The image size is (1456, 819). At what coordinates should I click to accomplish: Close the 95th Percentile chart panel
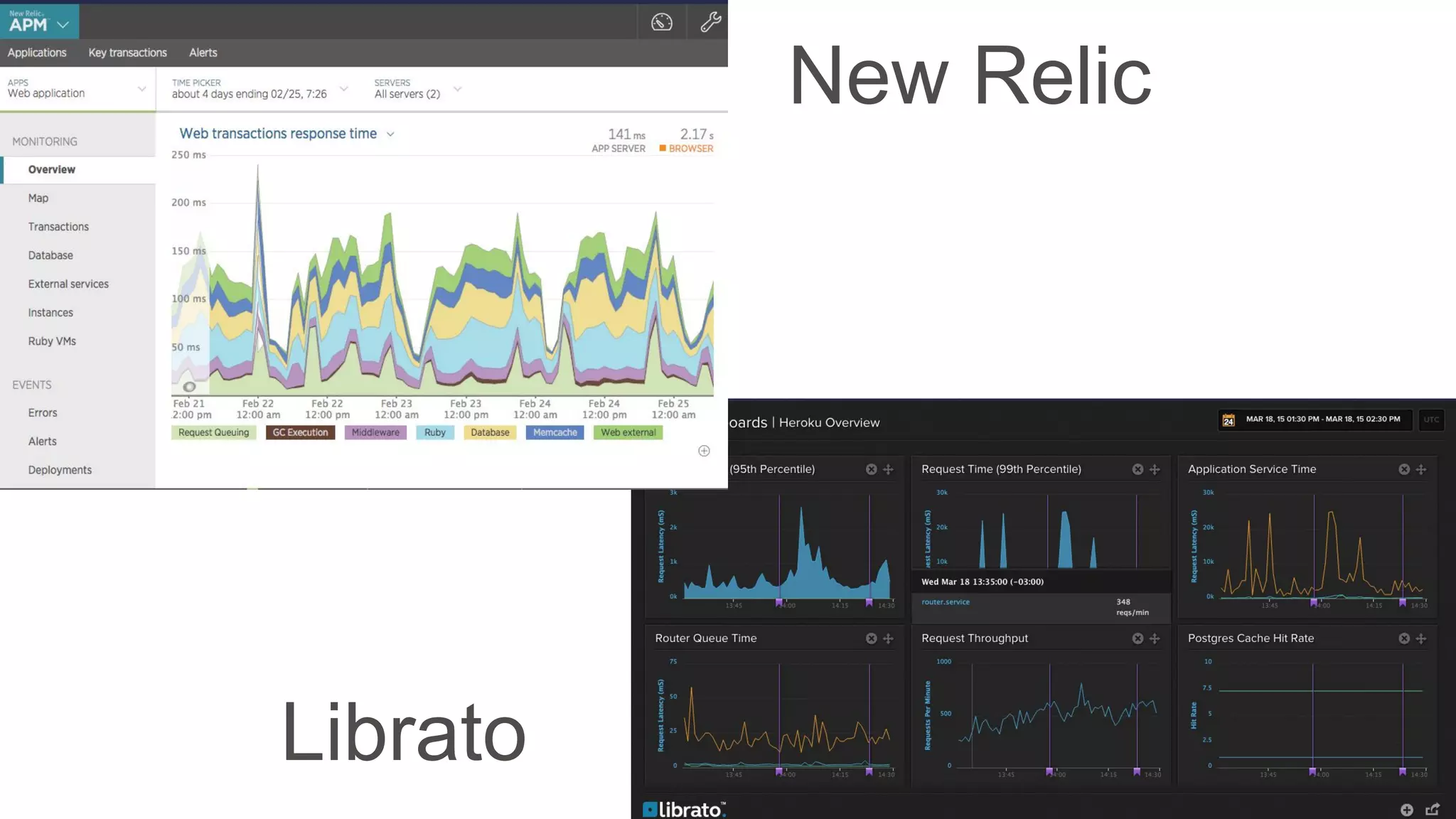871,469
